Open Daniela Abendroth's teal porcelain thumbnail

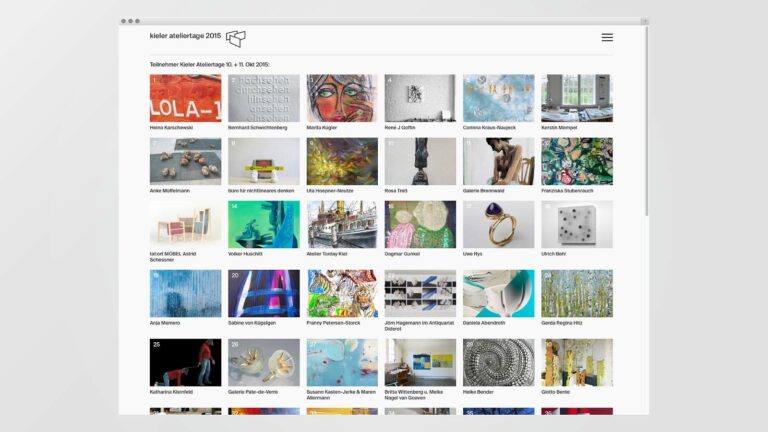[x=499, y=293]
